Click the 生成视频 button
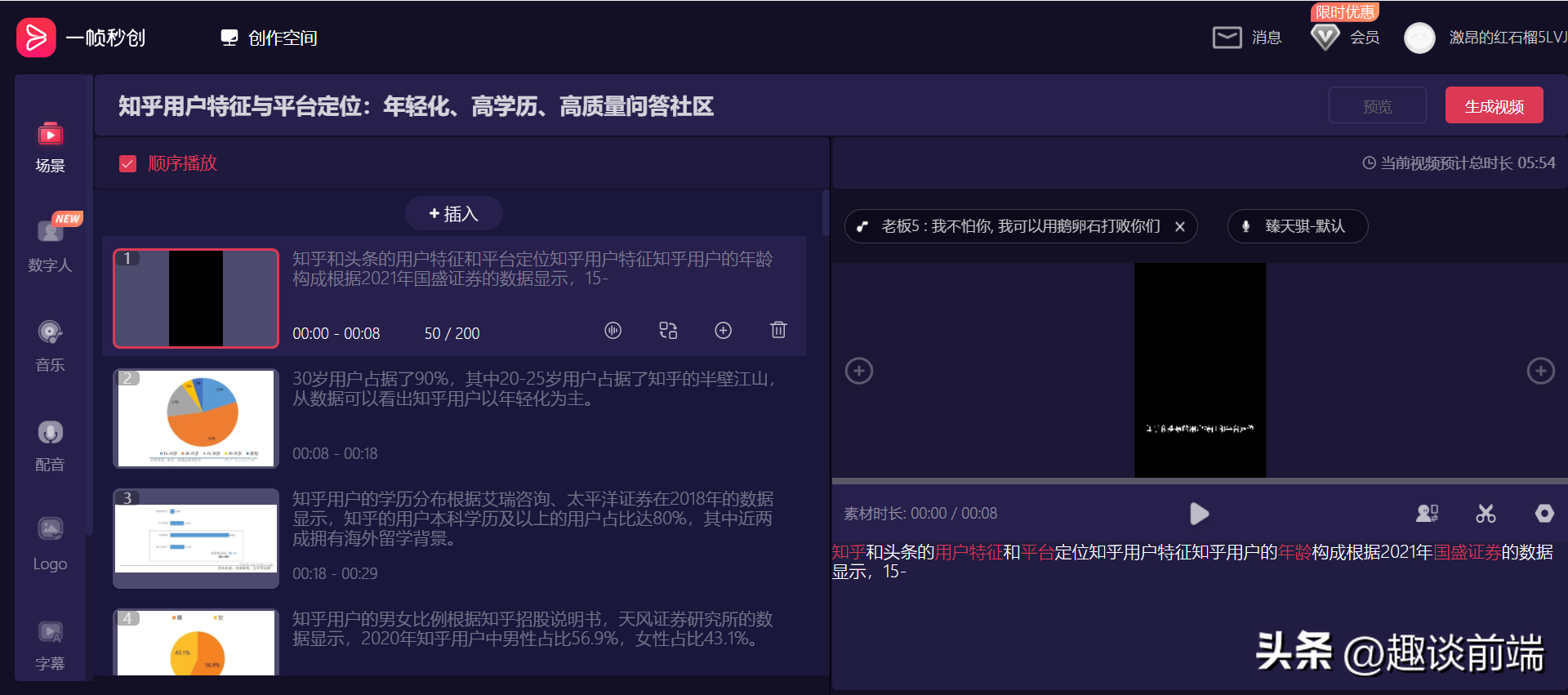 [x=1494, y=105]
